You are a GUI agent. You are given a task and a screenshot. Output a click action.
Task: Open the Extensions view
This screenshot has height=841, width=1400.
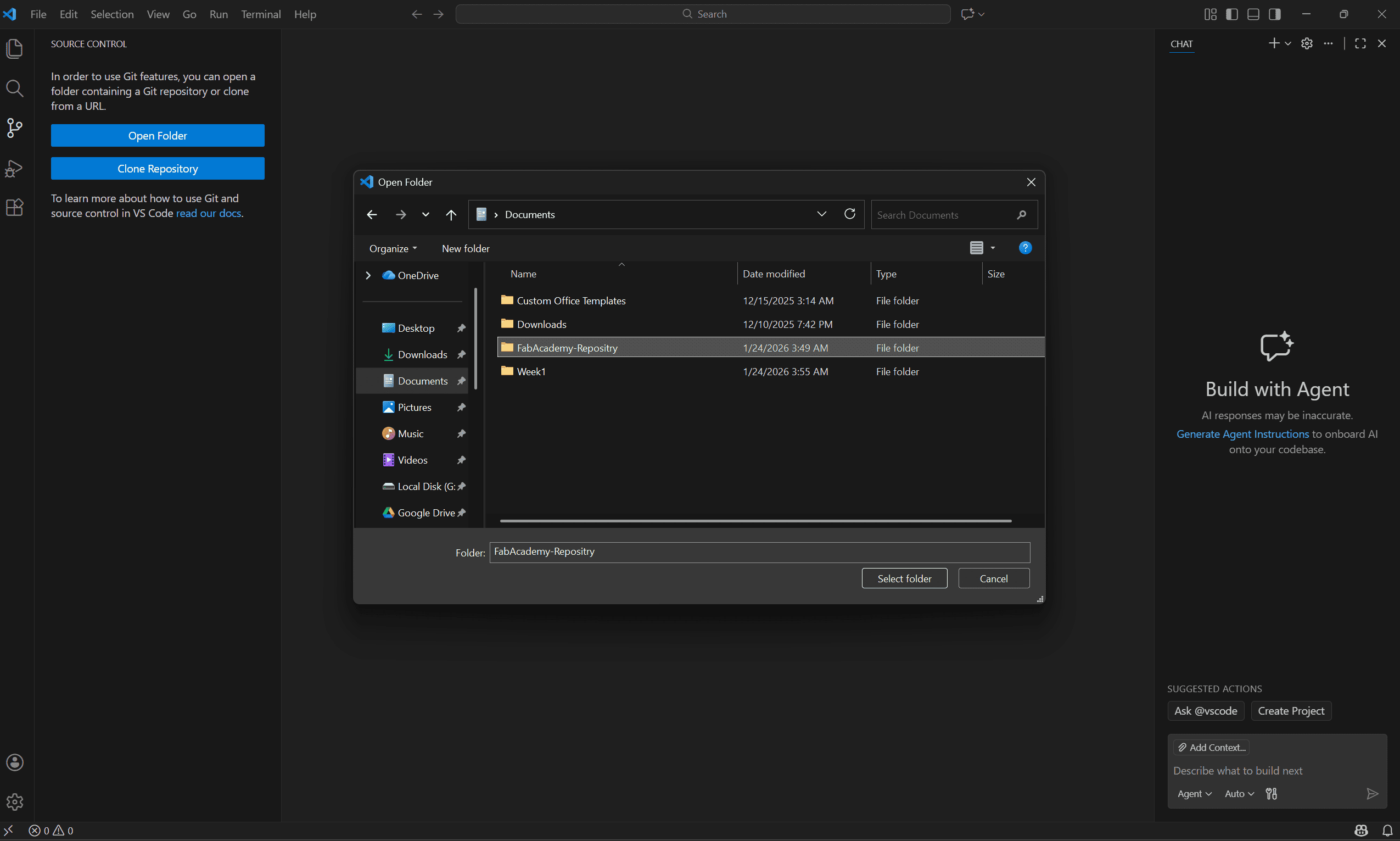[14, 208]
